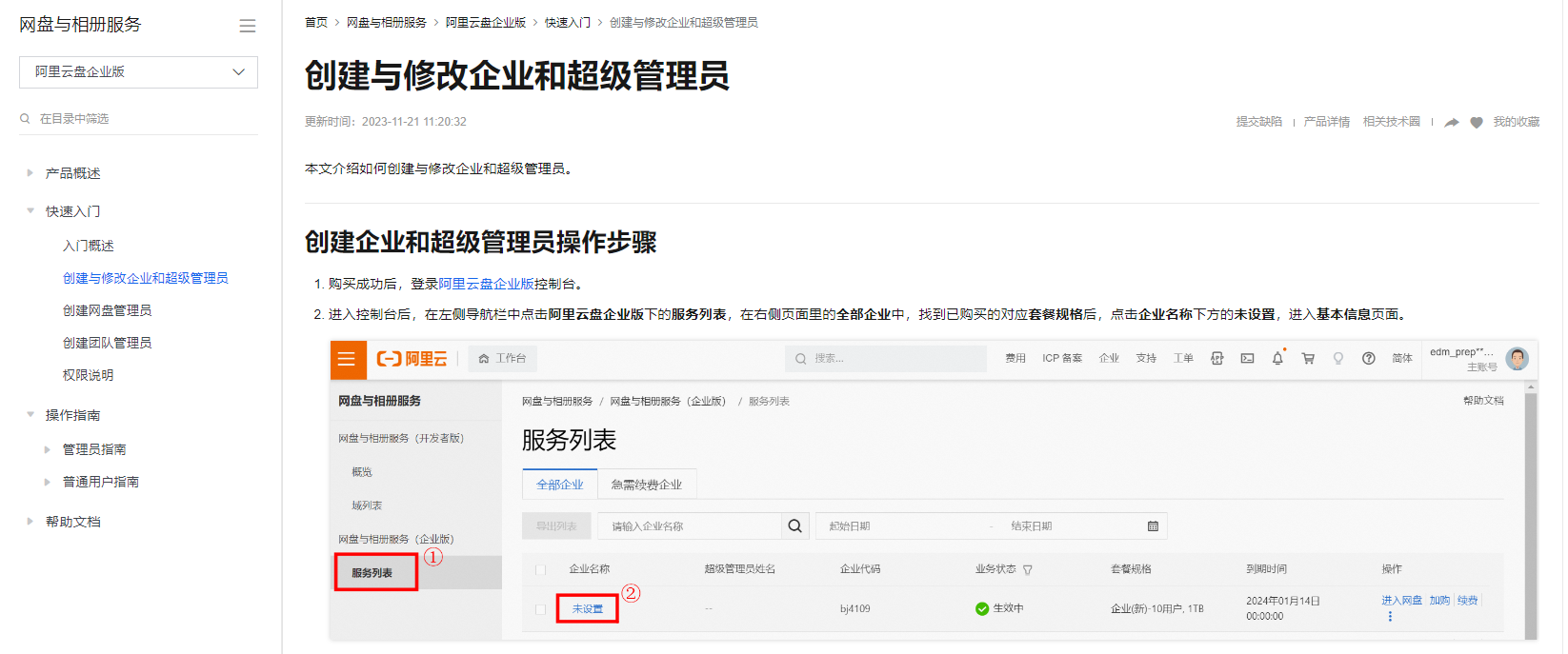This screenshot has width=1568, height=654.
Task: Click 快速入门 breadcrumb link
Action: coord(568,23)
